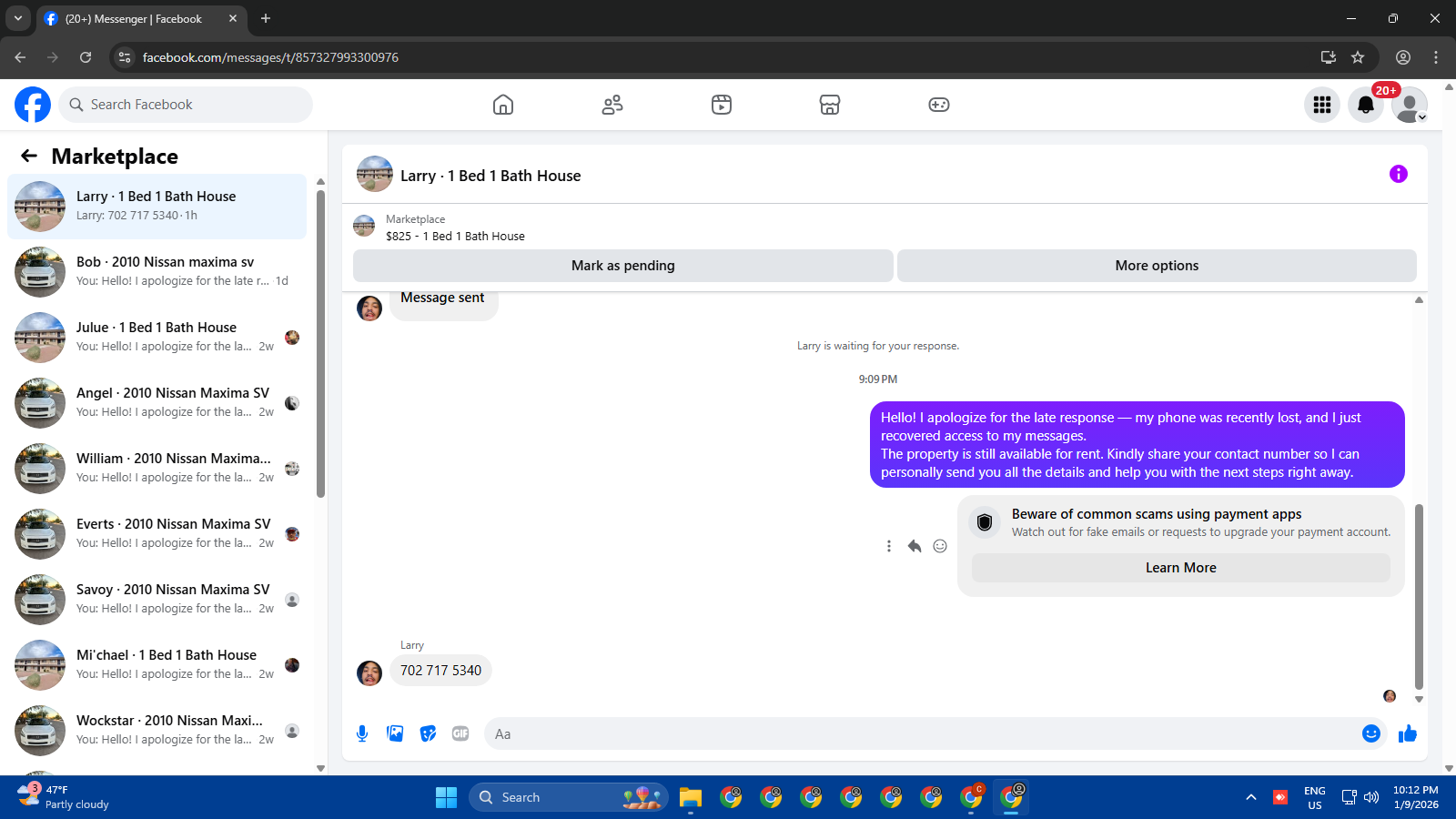Image resolution: width=1456 pixels, height=819 pixels.
Task: Choose a GIF icon
Action: coord(460,733)
